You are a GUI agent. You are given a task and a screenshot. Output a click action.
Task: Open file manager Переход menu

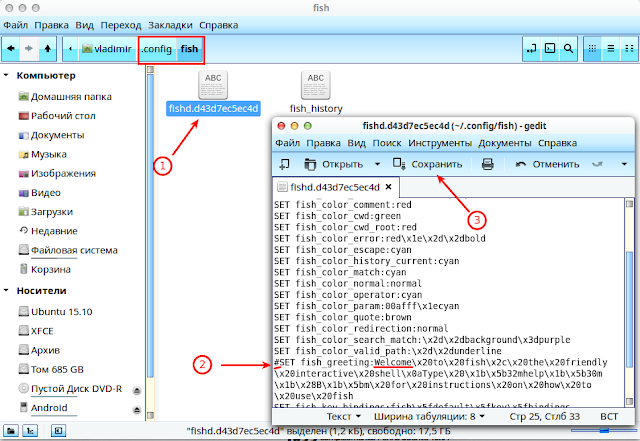pyautogui.click(x=121, y=25)
